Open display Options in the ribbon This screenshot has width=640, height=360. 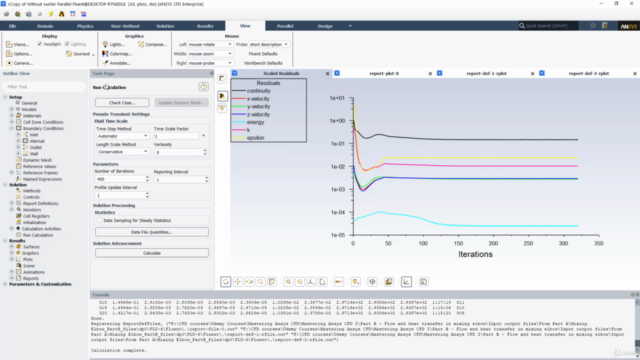coord(19,53)
